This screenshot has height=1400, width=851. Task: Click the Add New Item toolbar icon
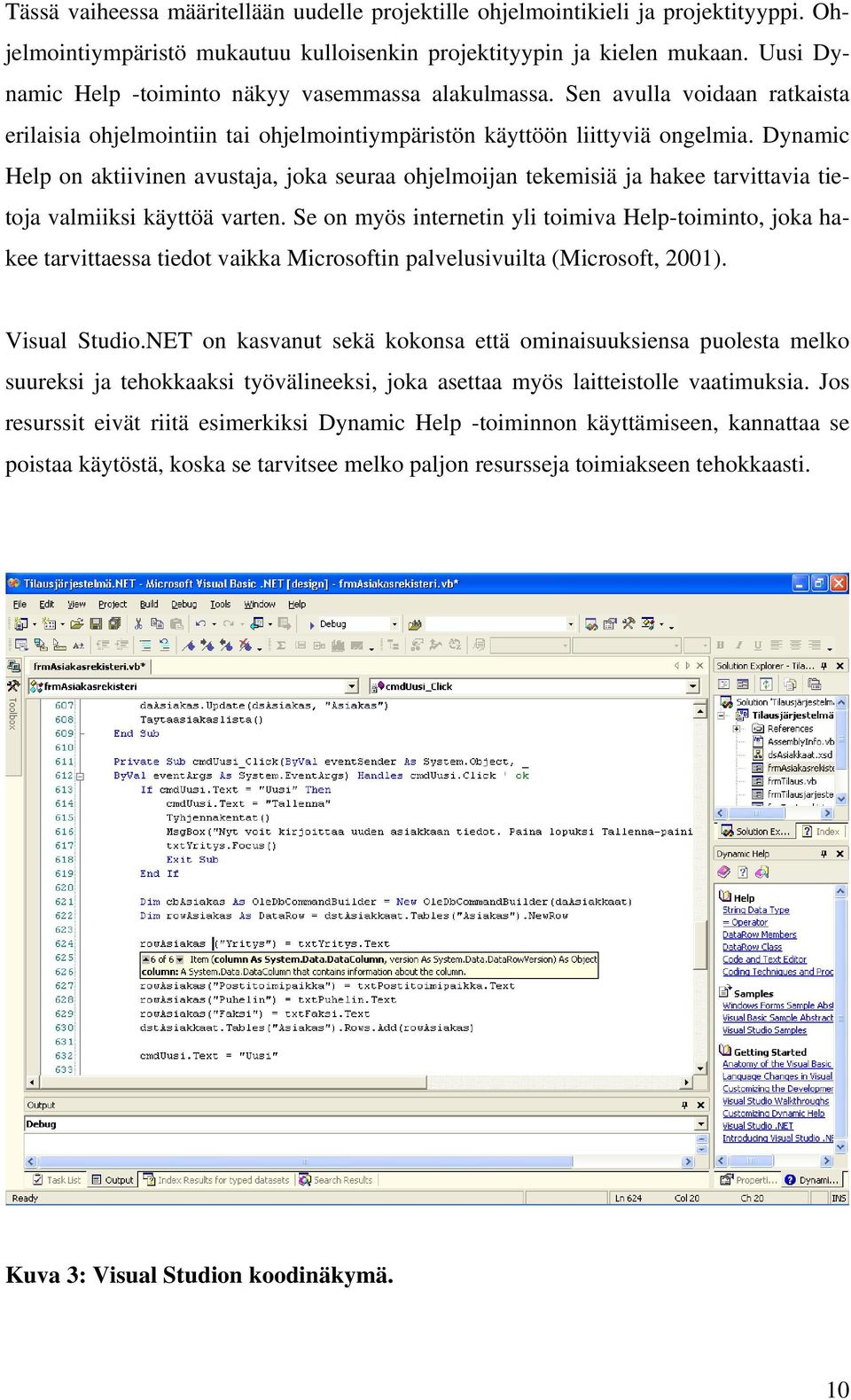point(50,624)
